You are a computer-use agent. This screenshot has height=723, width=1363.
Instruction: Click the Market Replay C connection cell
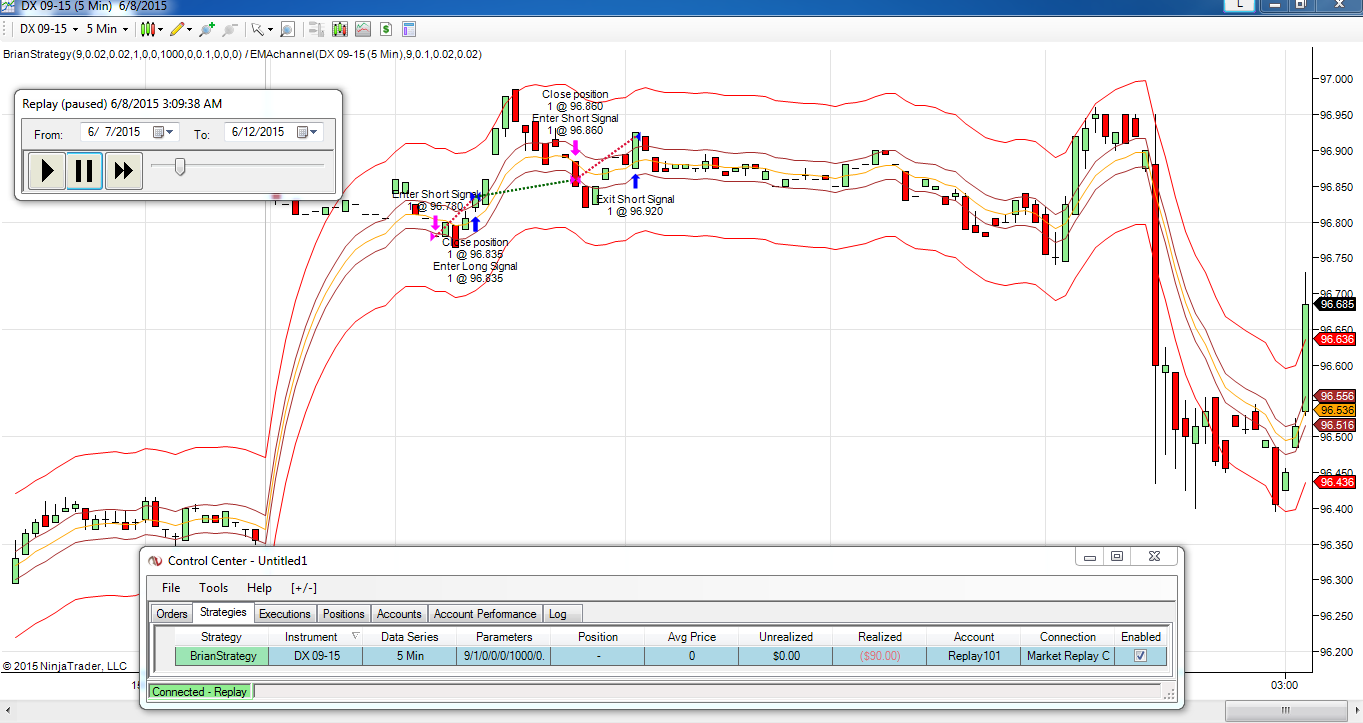pos(1068,656)
